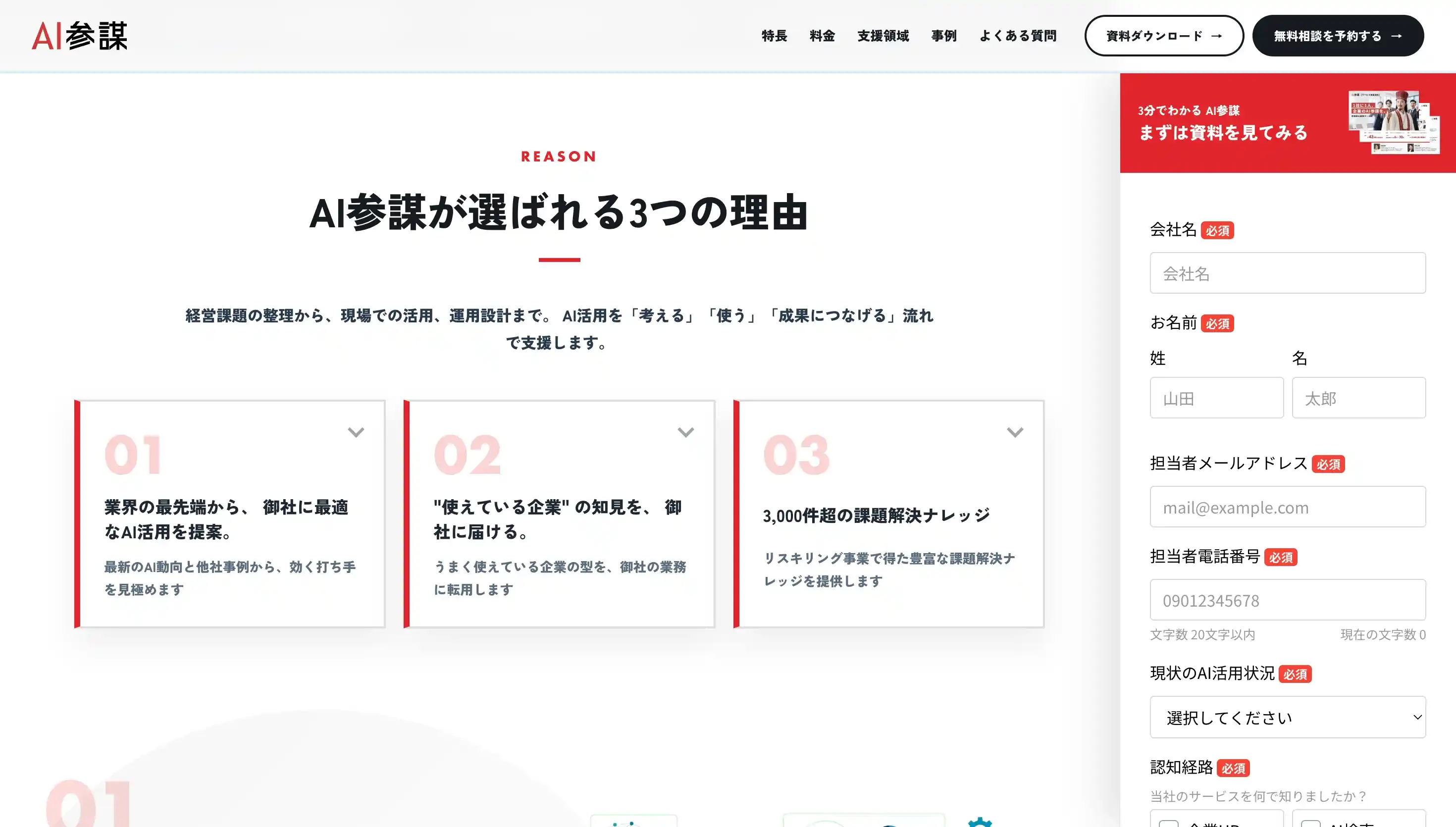
Task: Click 当社のサービスを何で知りましたか？ hint
Action: 1258,796
